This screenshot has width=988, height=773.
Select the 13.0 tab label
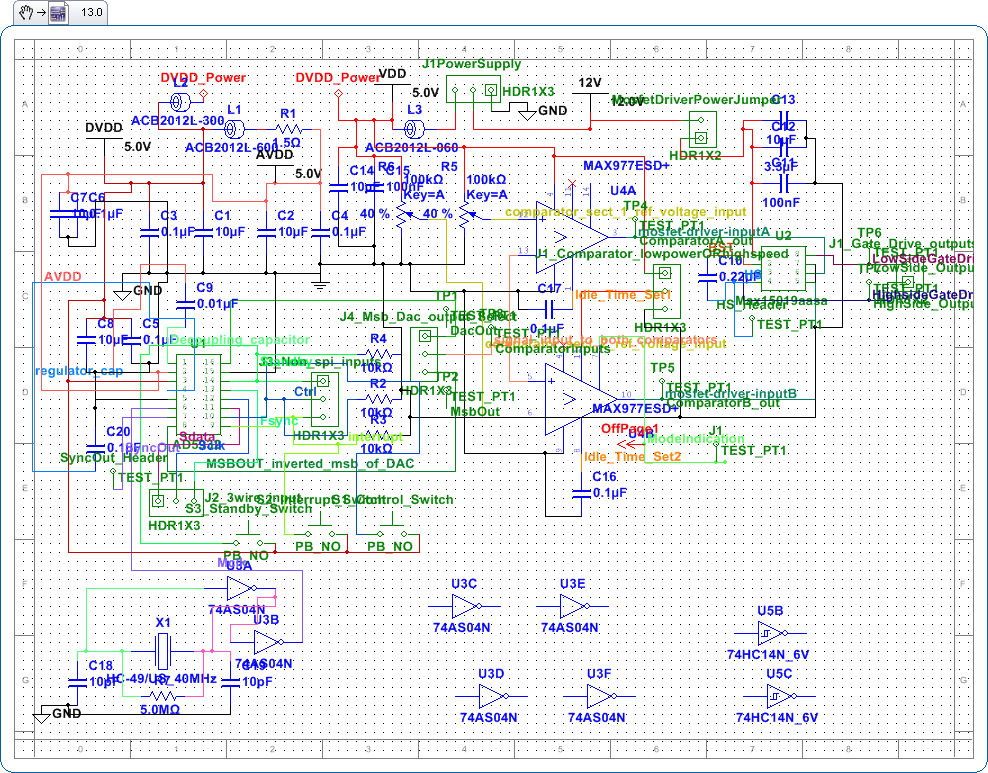[x=92, y=13]
